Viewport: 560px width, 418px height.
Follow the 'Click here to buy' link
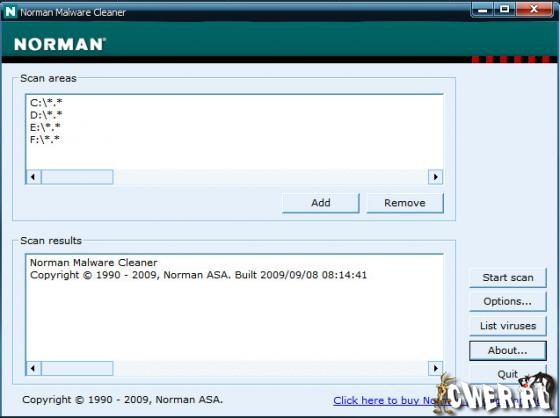439,400
